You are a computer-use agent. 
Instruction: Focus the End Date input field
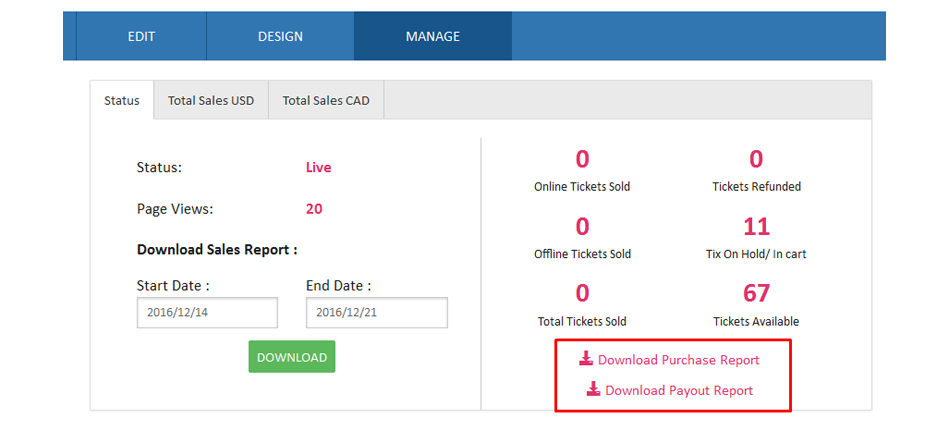pyautogui.click(x=376, y=313)
